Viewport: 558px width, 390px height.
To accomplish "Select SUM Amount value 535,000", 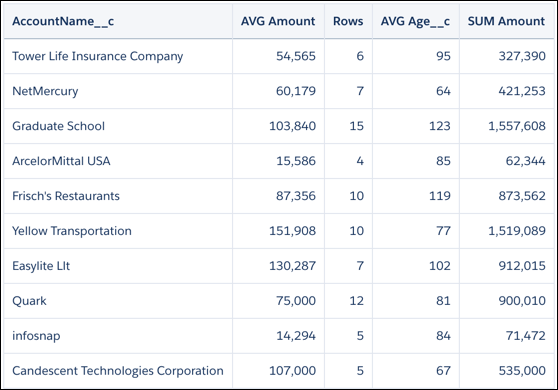I will 522,371.
